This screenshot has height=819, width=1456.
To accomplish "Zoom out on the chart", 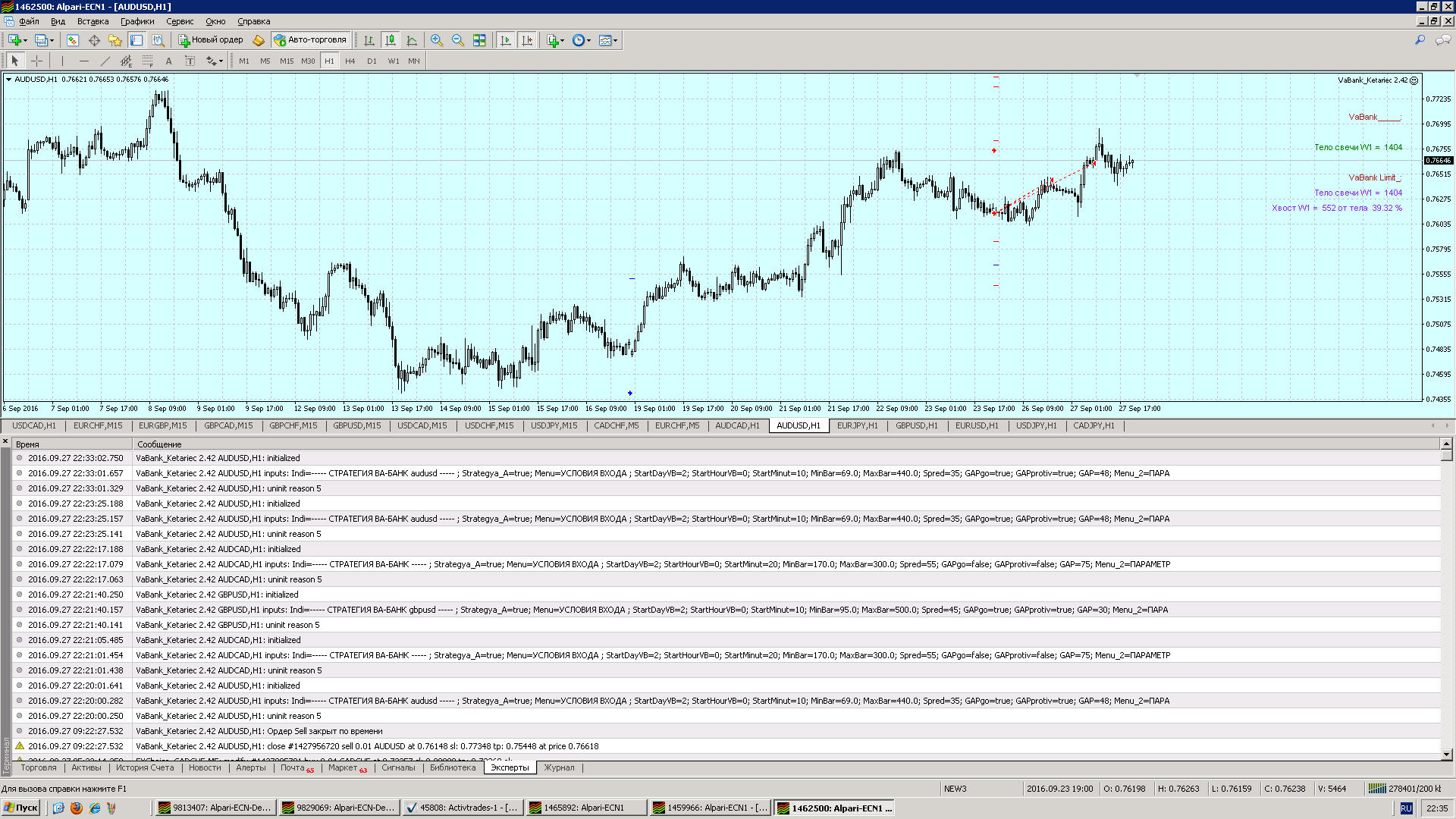I will [x=458, y=40].
